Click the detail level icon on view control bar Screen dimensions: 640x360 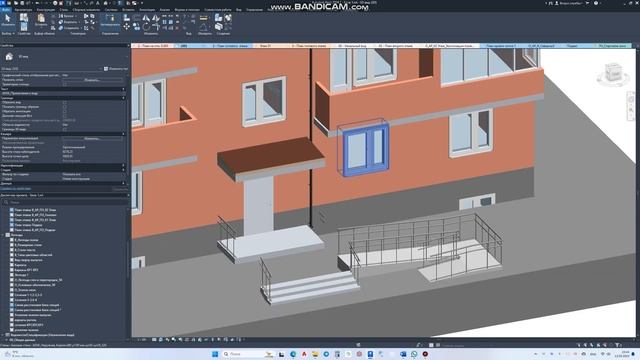[x=154, y=340]
